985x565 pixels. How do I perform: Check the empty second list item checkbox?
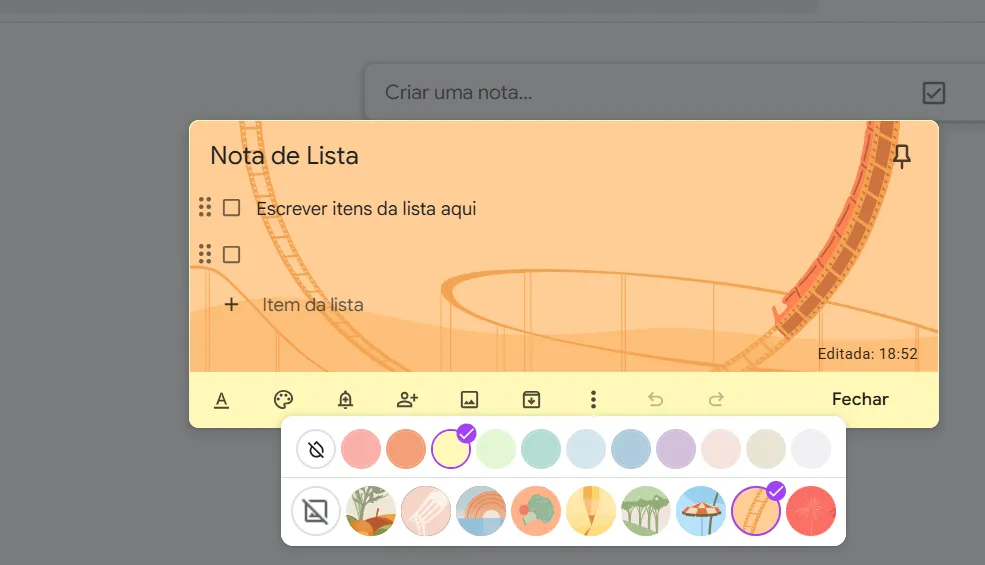click(231, 254)
